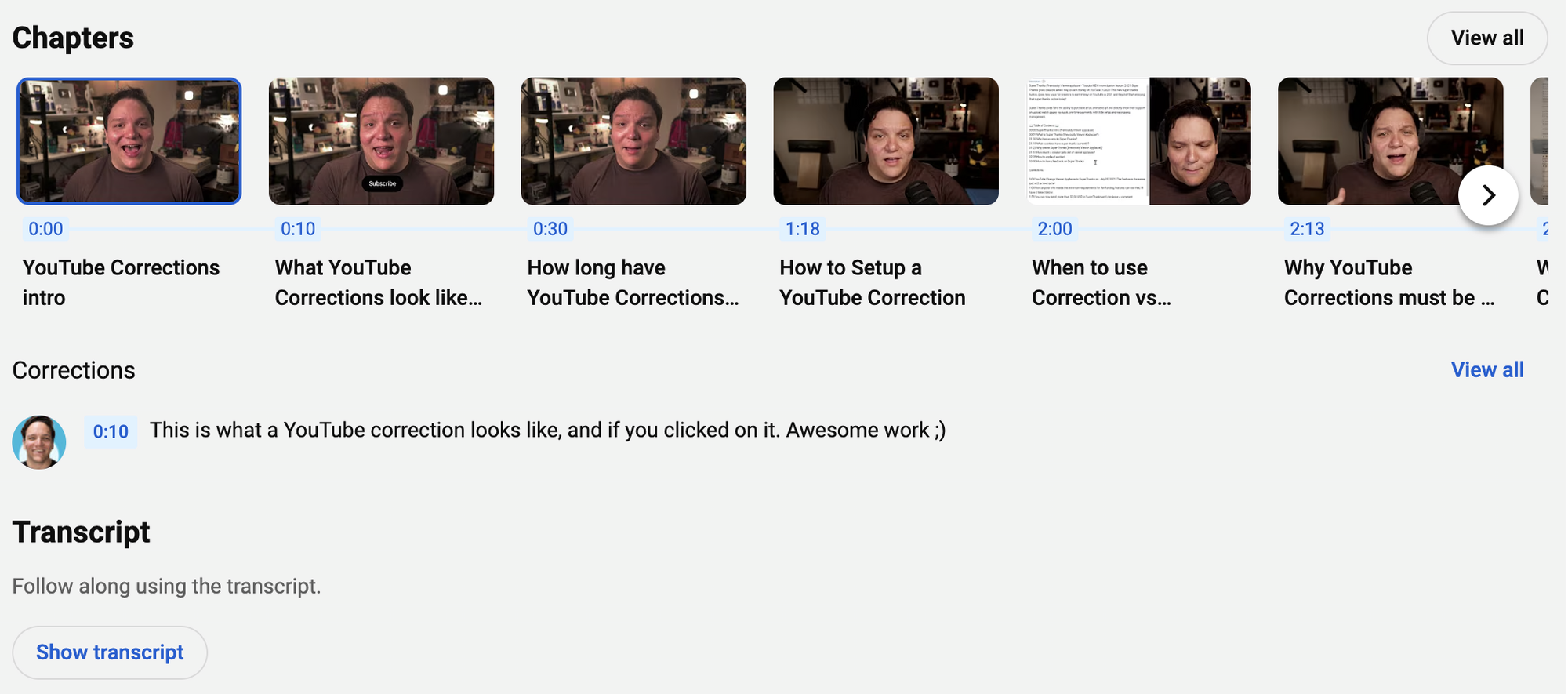Click the 0:00 chapter timestamp

[45, 229]
